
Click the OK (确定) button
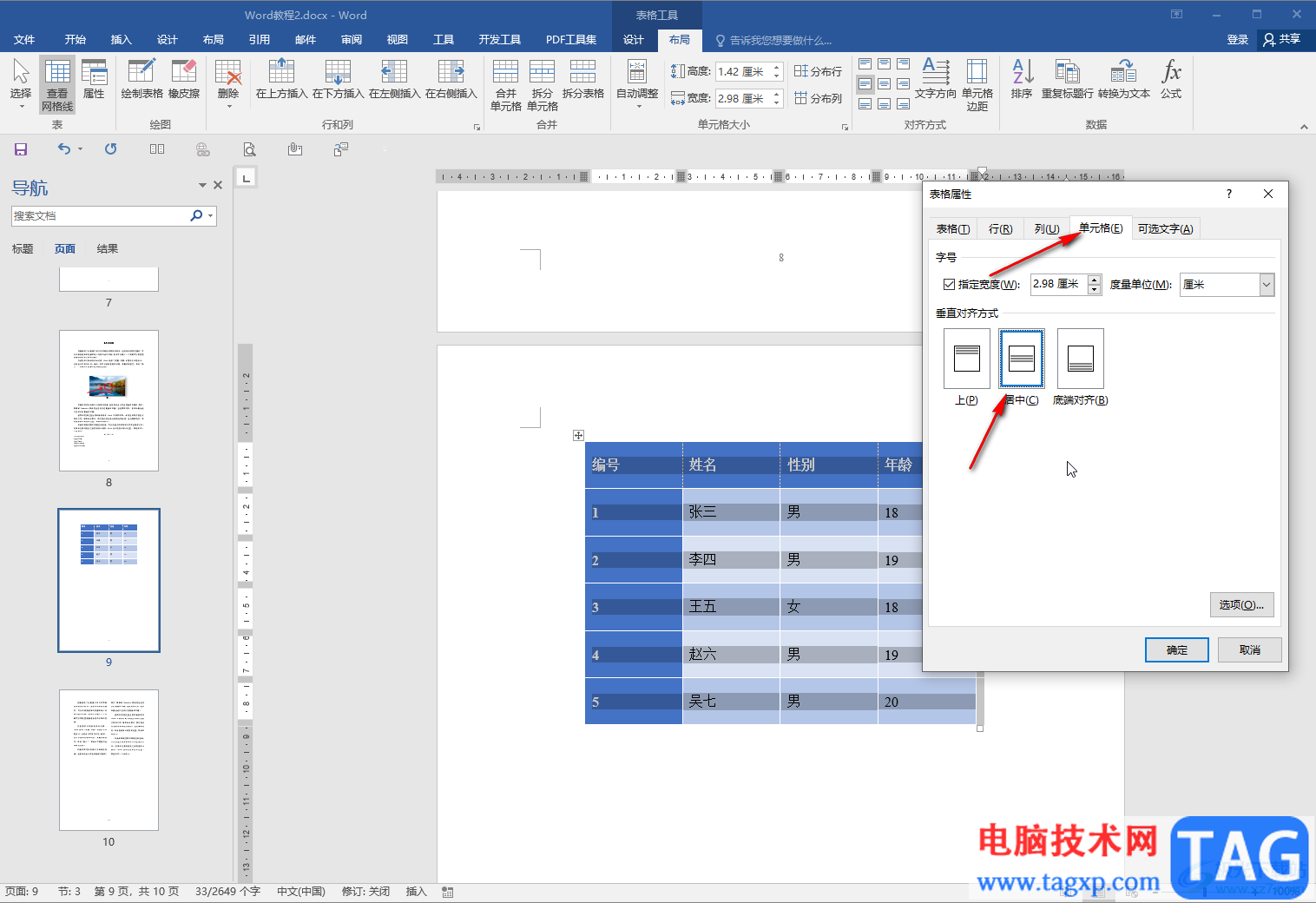tap(1177, 649)
